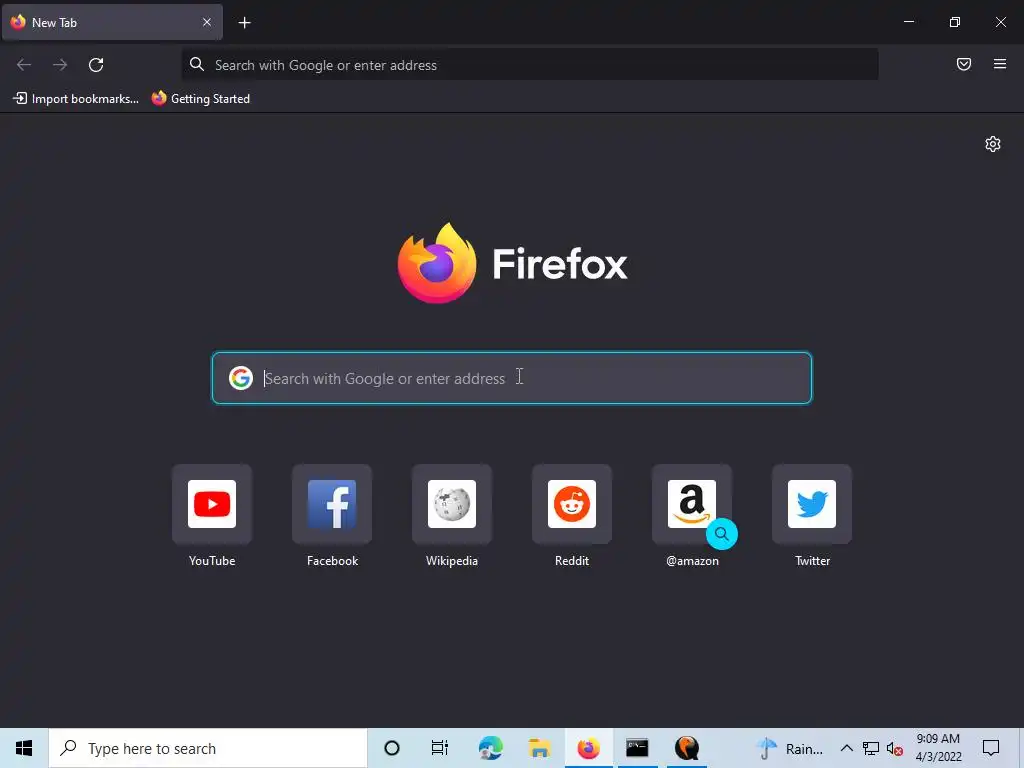The width and height of the screenshot is (1024, 768).
Task: Click the Windows taskbar search box
Action: coord(208,748)
